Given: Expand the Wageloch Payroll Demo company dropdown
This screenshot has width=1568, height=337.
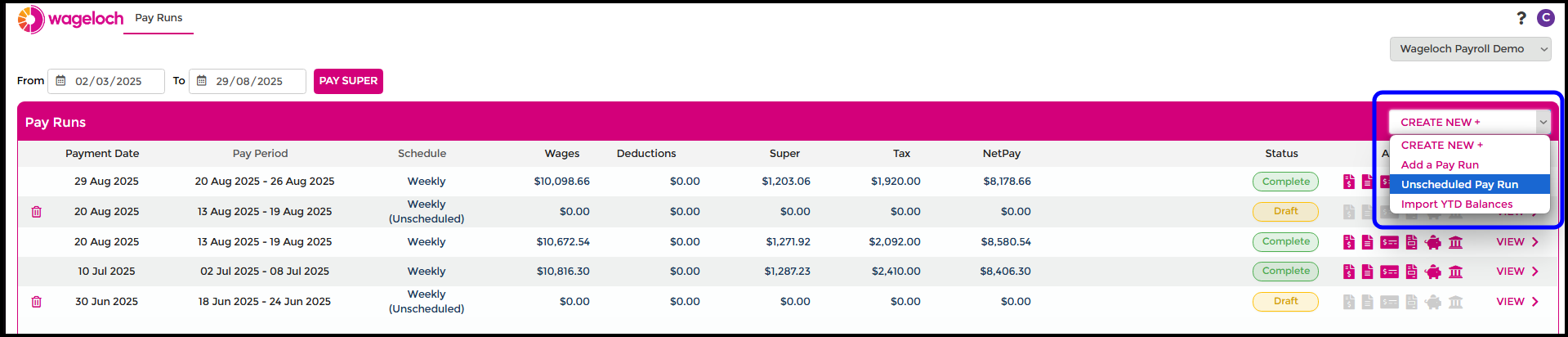Looking at the screenshot, I should point(1470,49).
